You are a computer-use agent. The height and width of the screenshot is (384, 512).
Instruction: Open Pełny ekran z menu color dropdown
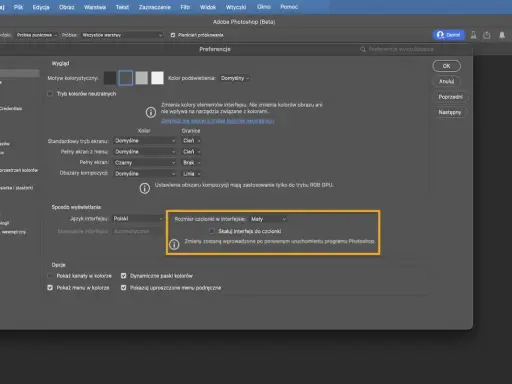[x=145, y=152]
